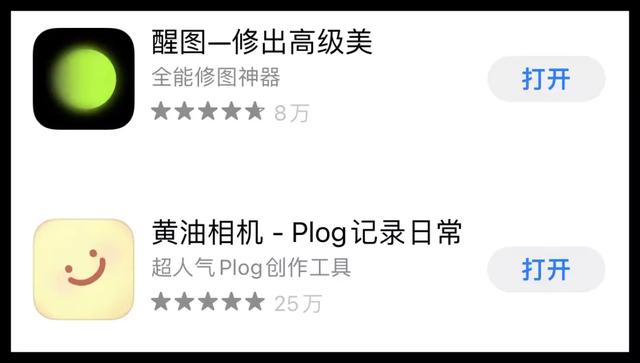This screenshot has height=363, width=640.
Task: Select the 全能修图神器 subtitle
Action: click(x=216, y=77)
